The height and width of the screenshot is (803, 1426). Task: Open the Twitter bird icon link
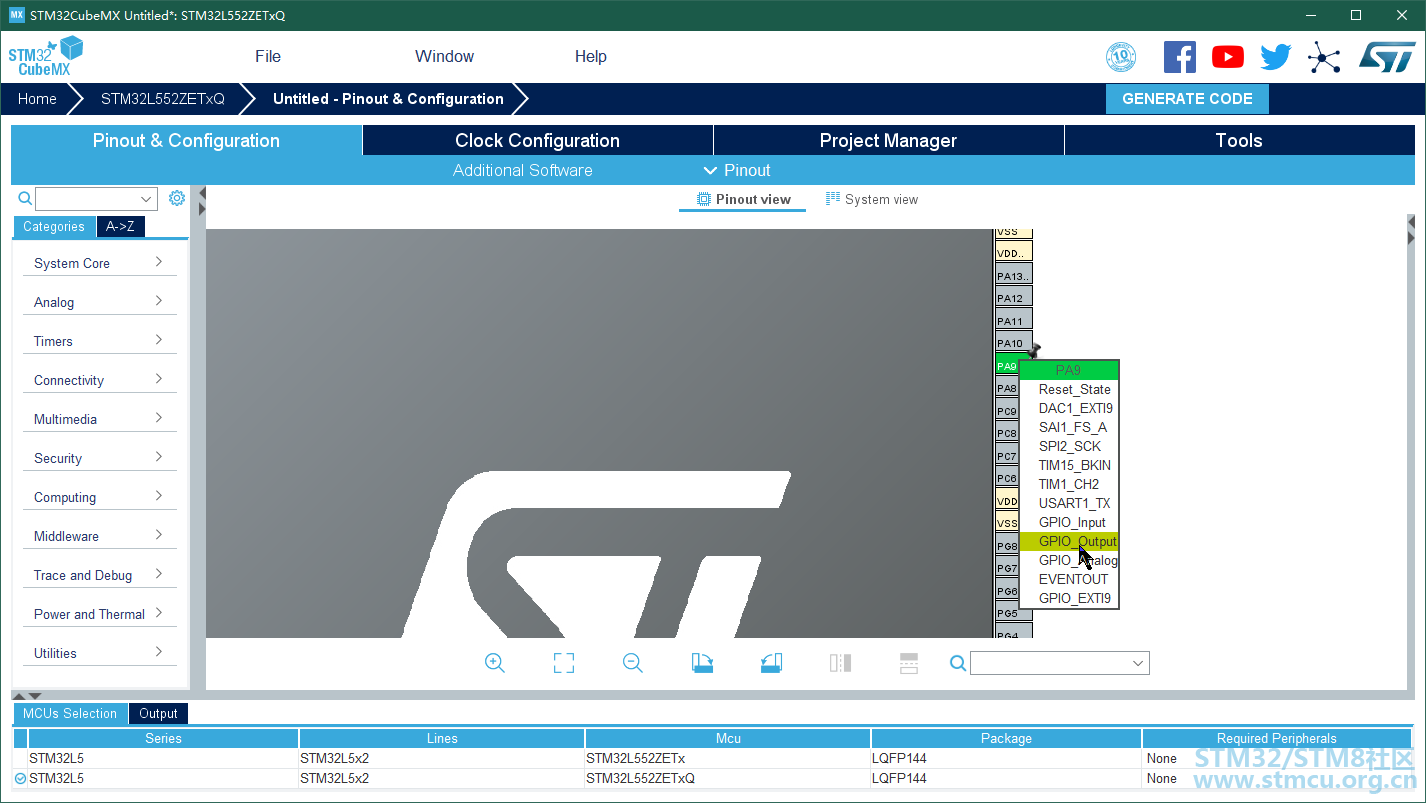tap(1276, 57)
